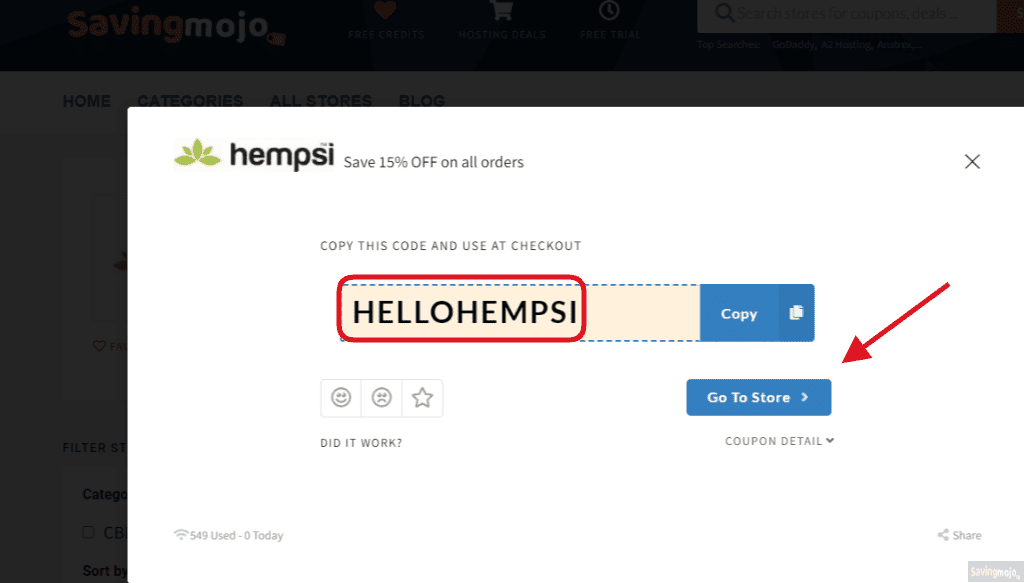
Task: Go to the Home menu item
Action: pyautogui.click(x=87, y=101)
